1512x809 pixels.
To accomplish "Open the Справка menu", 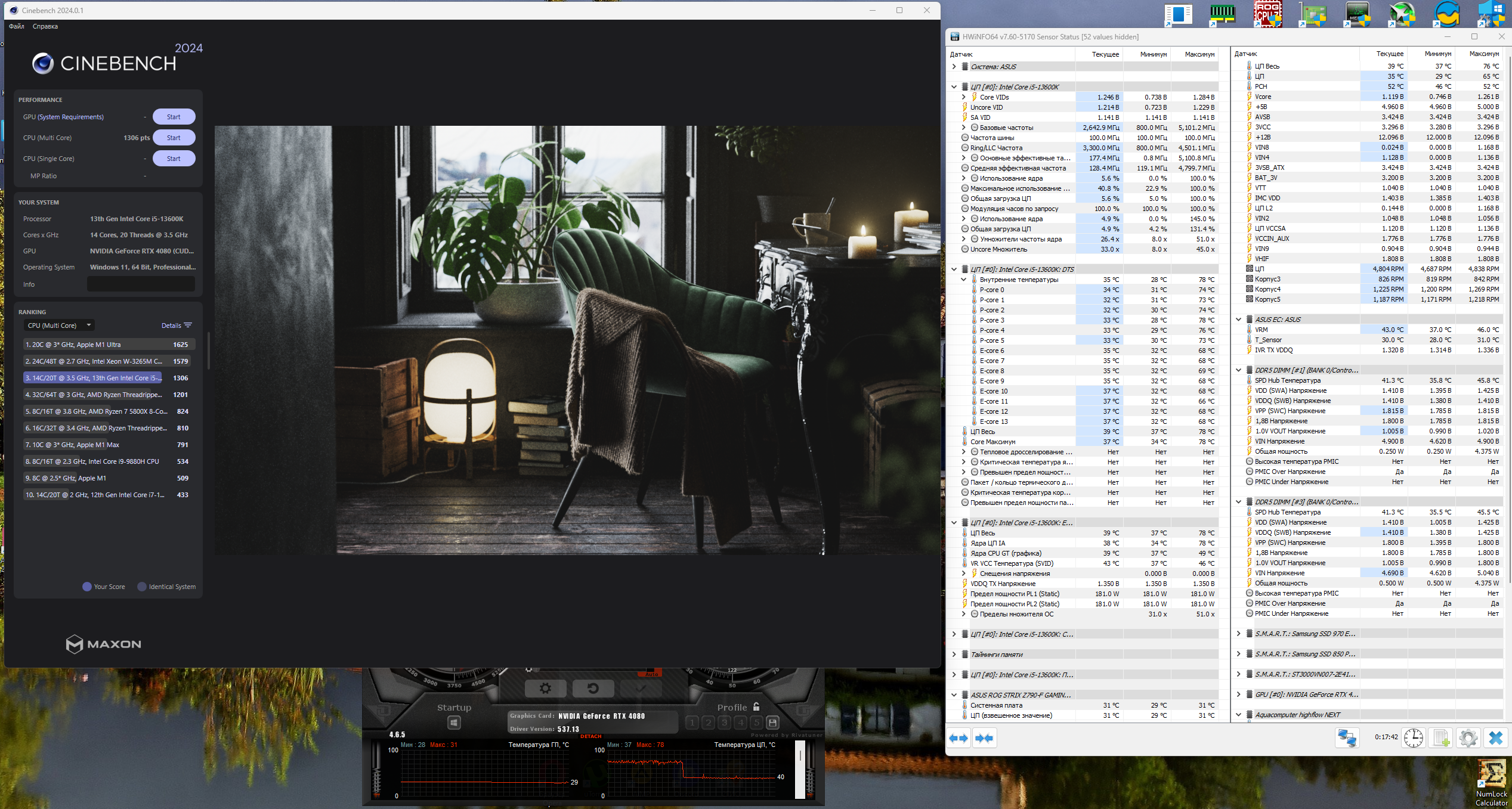I will (x=45, y=26).
